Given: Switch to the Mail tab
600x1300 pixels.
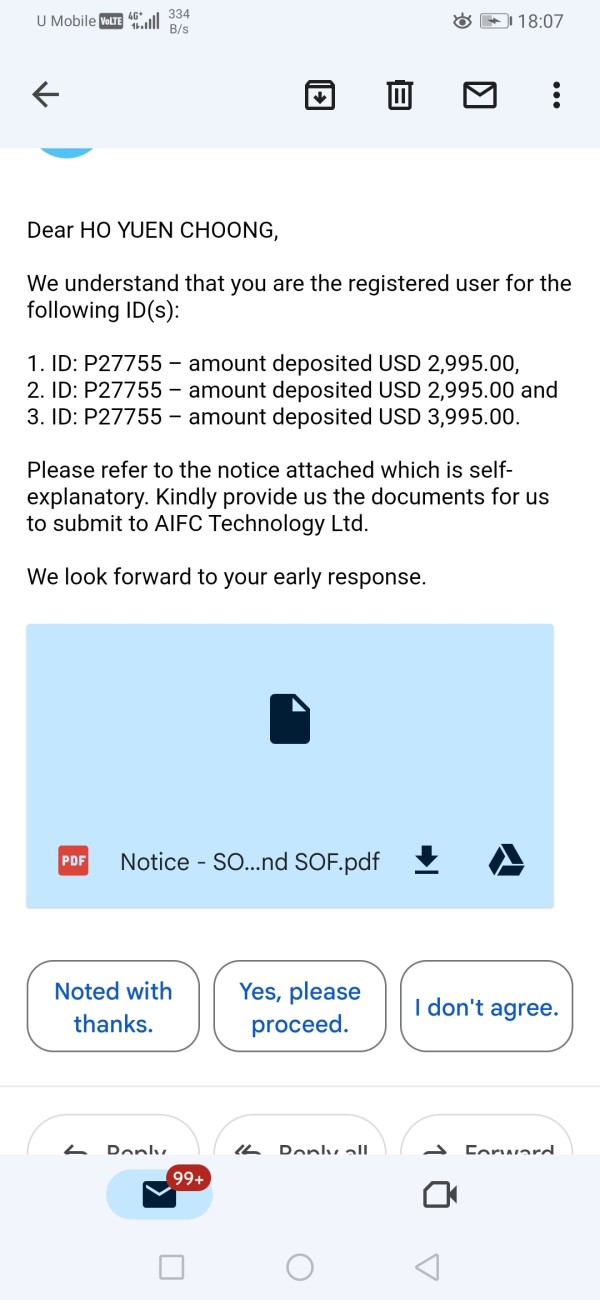Looking at the screenshot, I should coord(159,1194).
